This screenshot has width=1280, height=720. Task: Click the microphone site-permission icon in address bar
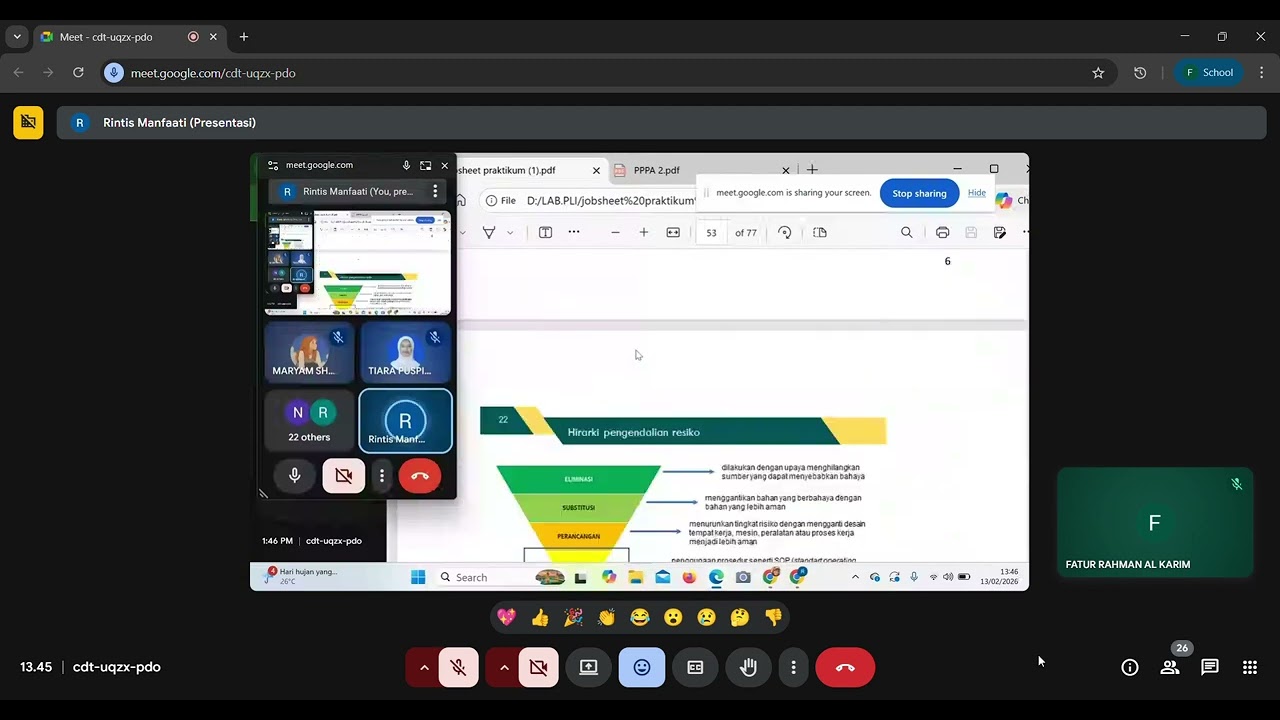(x=114, y=73)
